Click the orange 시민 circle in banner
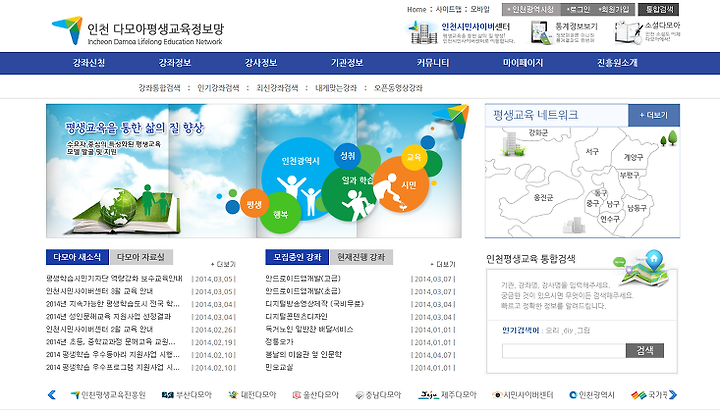Screen dimensions: 720x410 [402, 185]
